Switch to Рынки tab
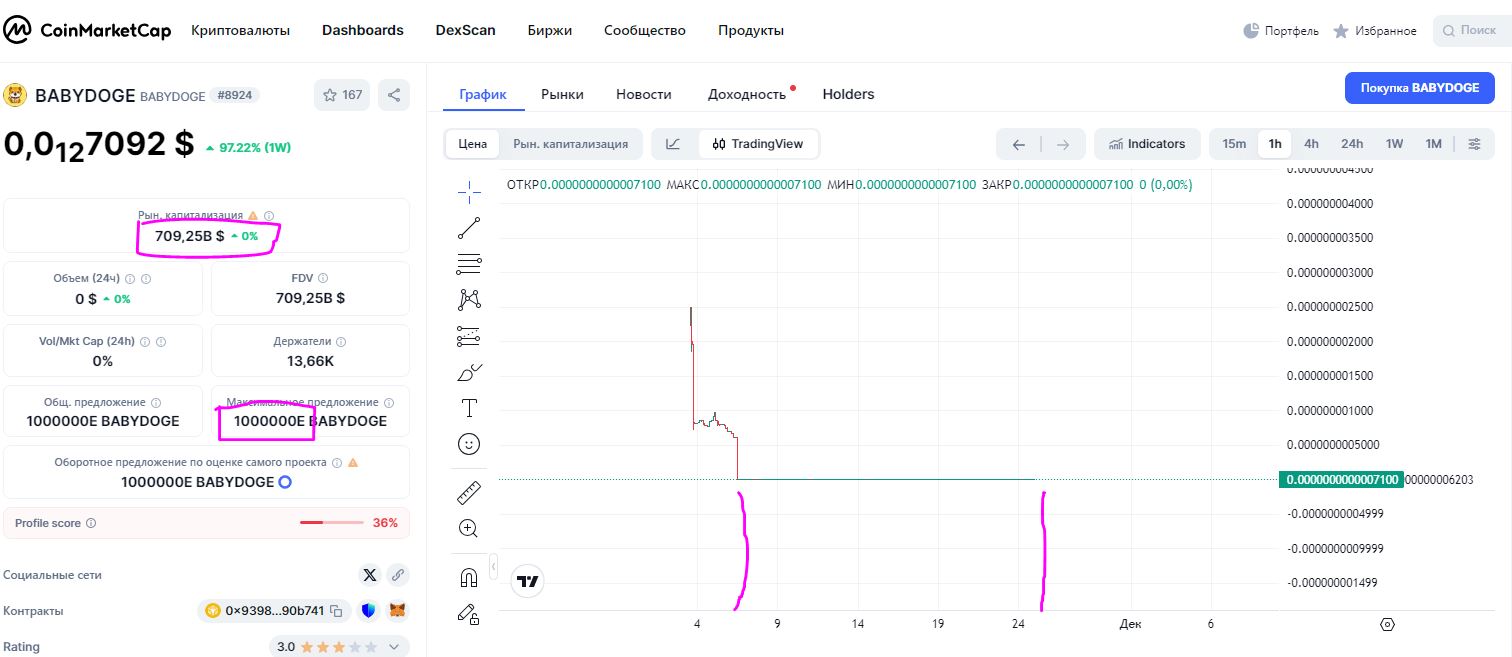The height and width of the screenshot is (657, 1512). point(562,94)
